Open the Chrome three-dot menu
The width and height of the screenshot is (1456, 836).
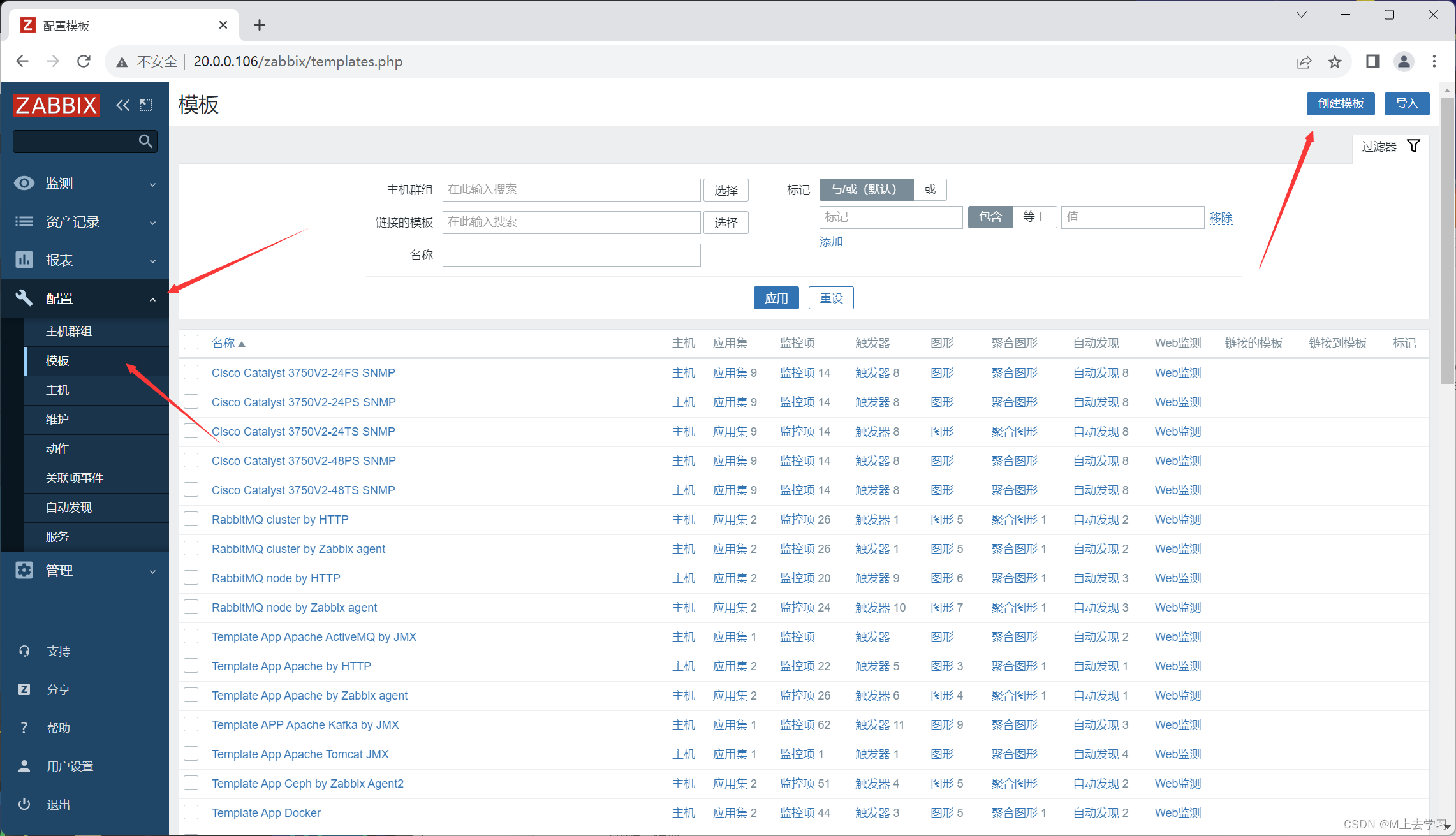pyautogui.click(x=1434, y=61)
